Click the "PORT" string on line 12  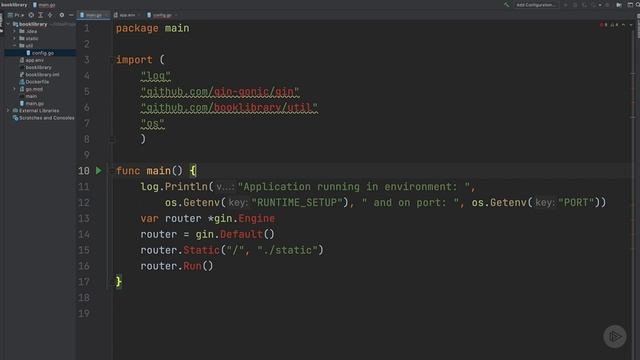coord(576,202)
